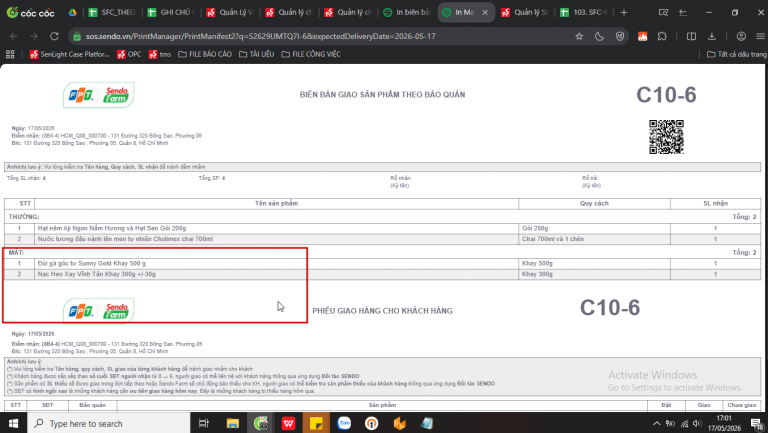
Task: Reload the current page
Action: tap(54, 36)
